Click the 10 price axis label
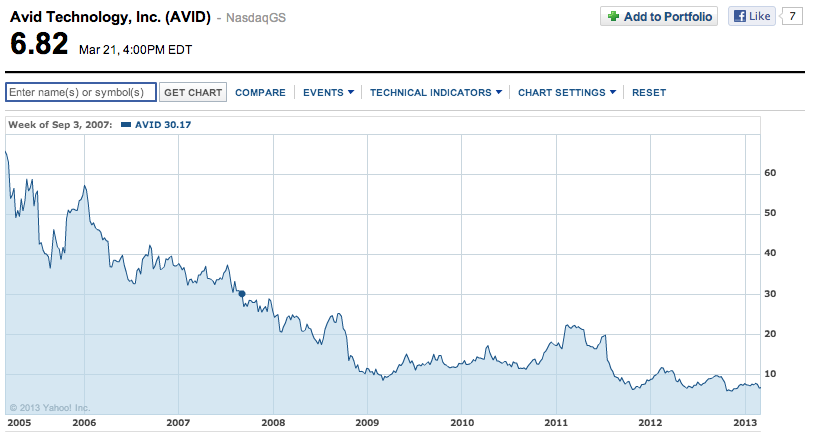Screen dimensions: 814x432 [770, 374]
